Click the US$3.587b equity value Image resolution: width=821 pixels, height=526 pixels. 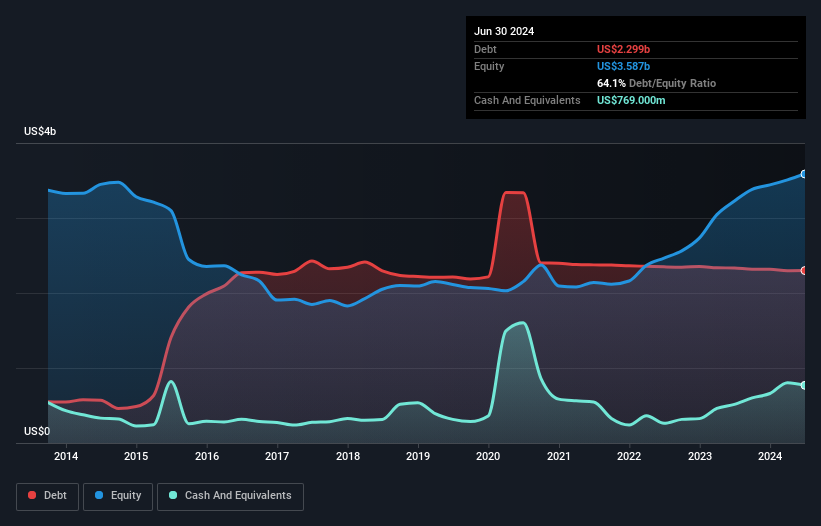623,66
